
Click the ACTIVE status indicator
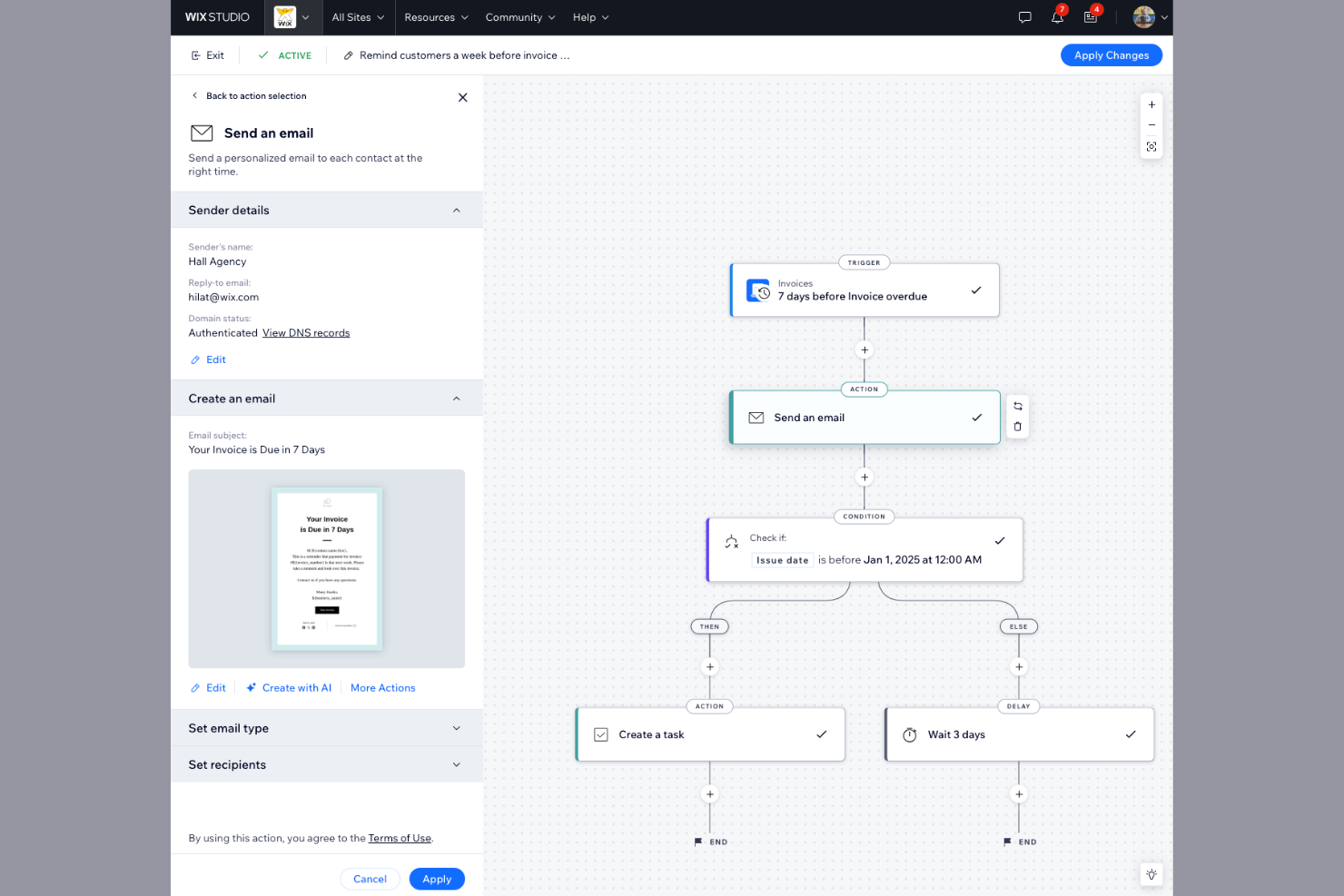285,55
